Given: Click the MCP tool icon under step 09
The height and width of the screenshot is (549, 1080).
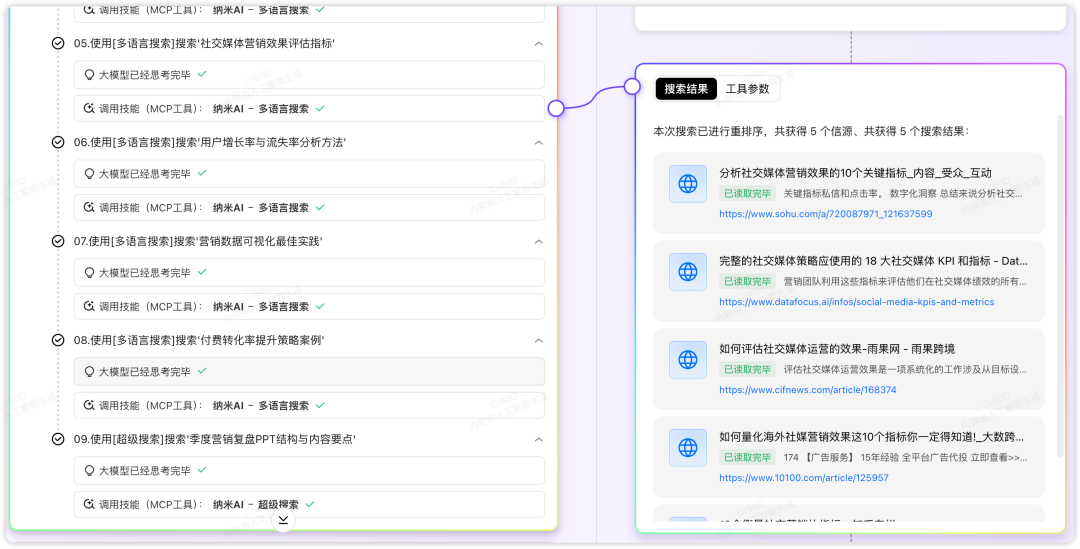Looking at the screenshot, I should 89,504.
